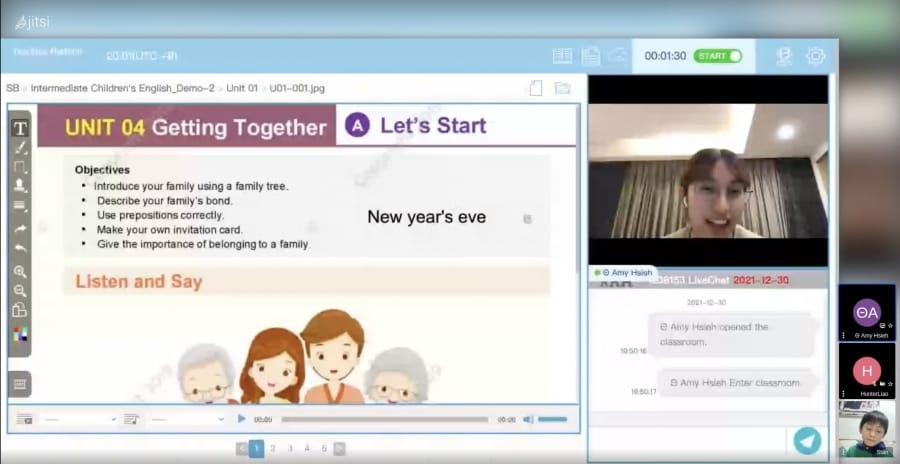Click the cloud upload icon in header

(x=618, y=56)
